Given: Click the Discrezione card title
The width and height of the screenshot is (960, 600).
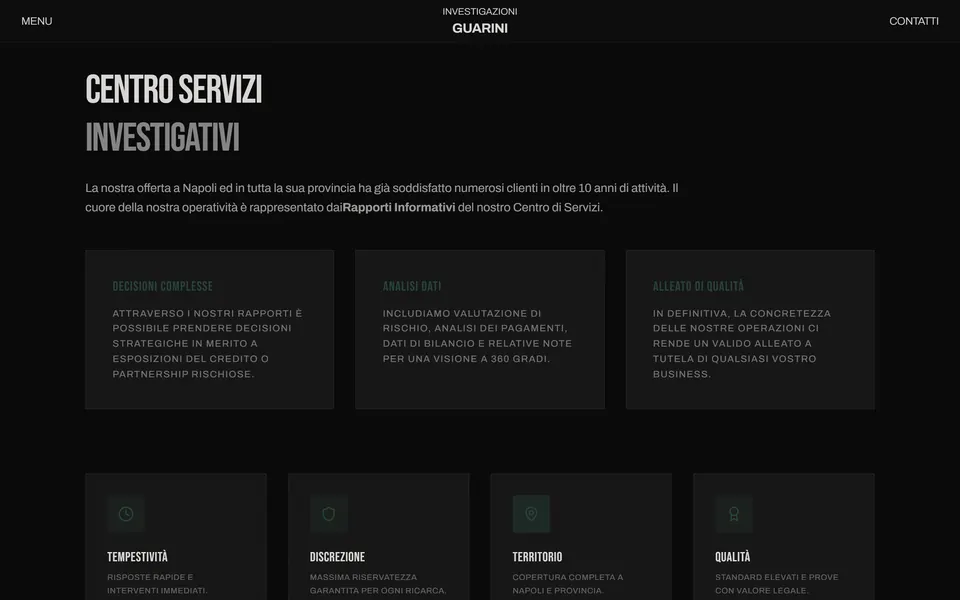Looking at the screenshot, I should [337, 557].
